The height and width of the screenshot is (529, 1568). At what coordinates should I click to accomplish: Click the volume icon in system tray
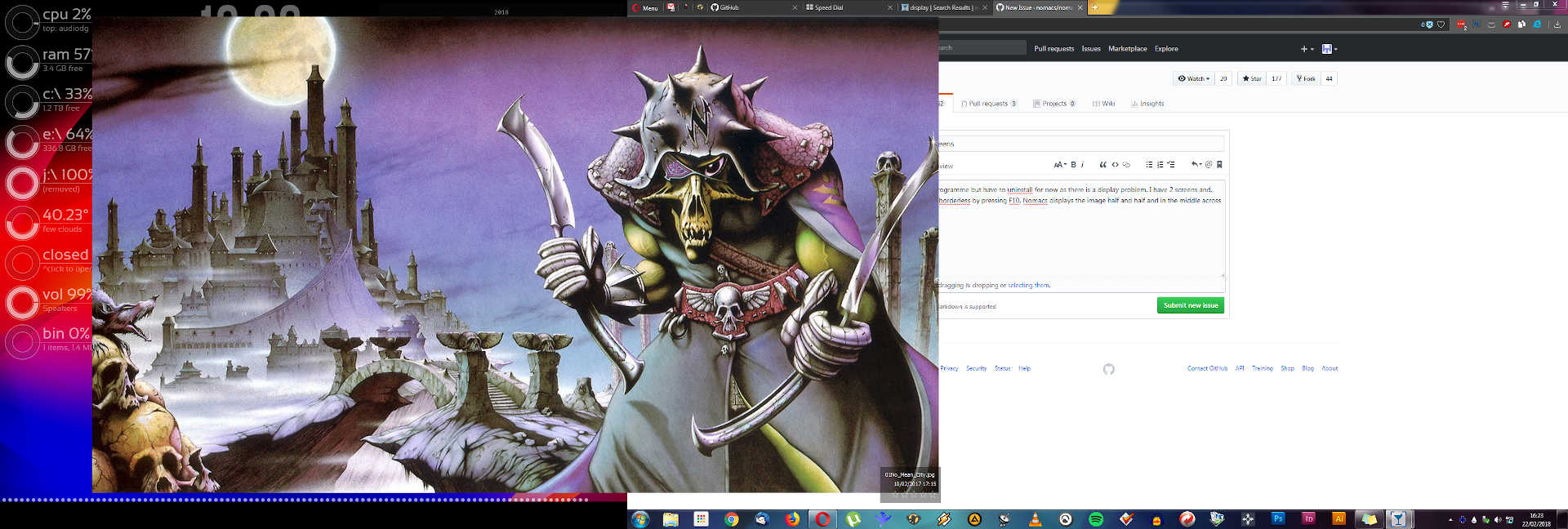[x=1498, y=520]
